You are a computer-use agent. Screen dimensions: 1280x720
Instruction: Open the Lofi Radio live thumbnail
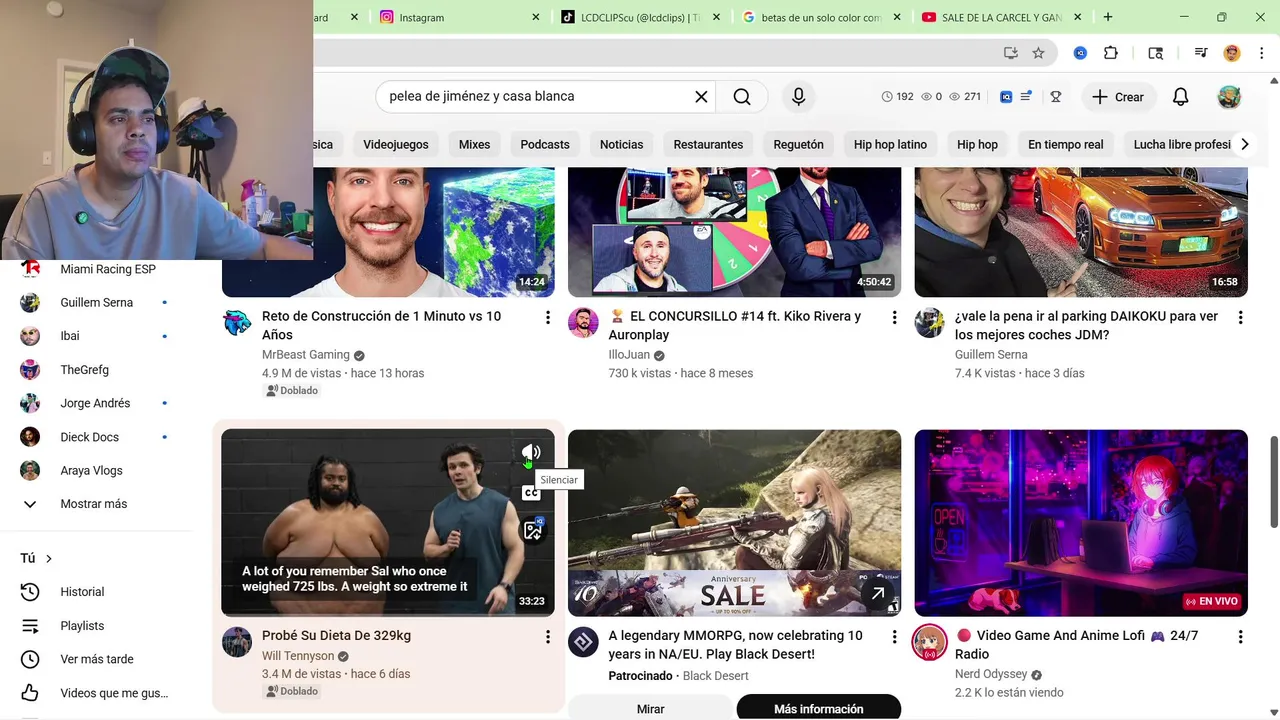pos(1081,523)
